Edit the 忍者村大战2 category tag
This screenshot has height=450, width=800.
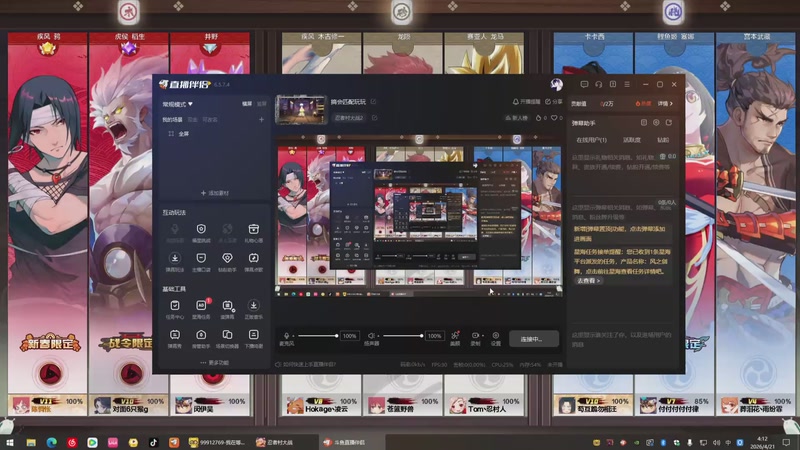374,118
